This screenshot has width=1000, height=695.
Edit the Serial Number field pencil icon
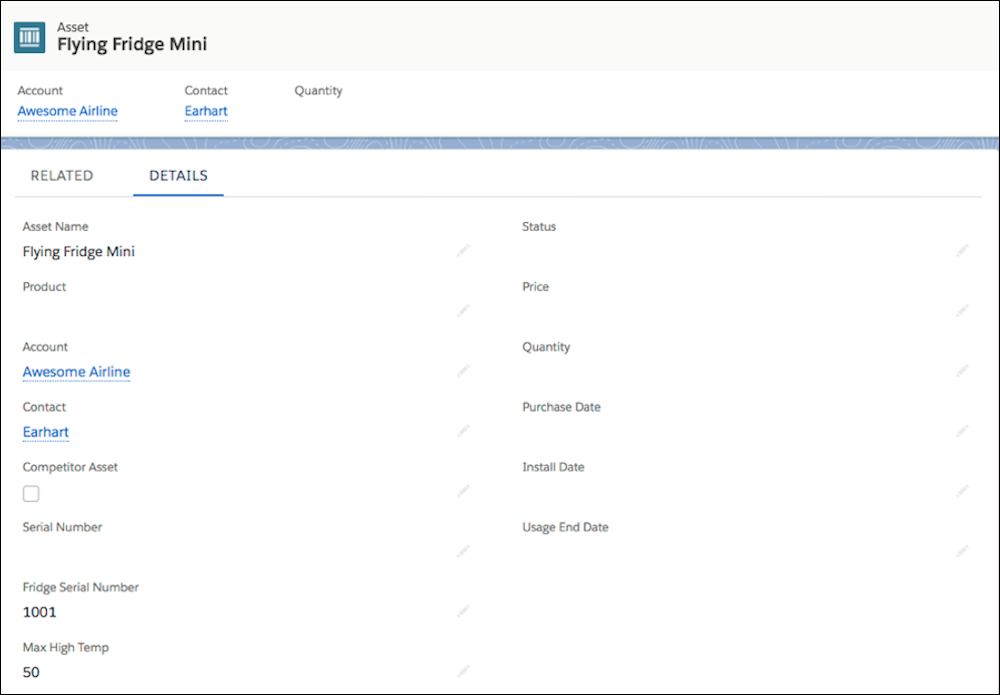[464, 550]
